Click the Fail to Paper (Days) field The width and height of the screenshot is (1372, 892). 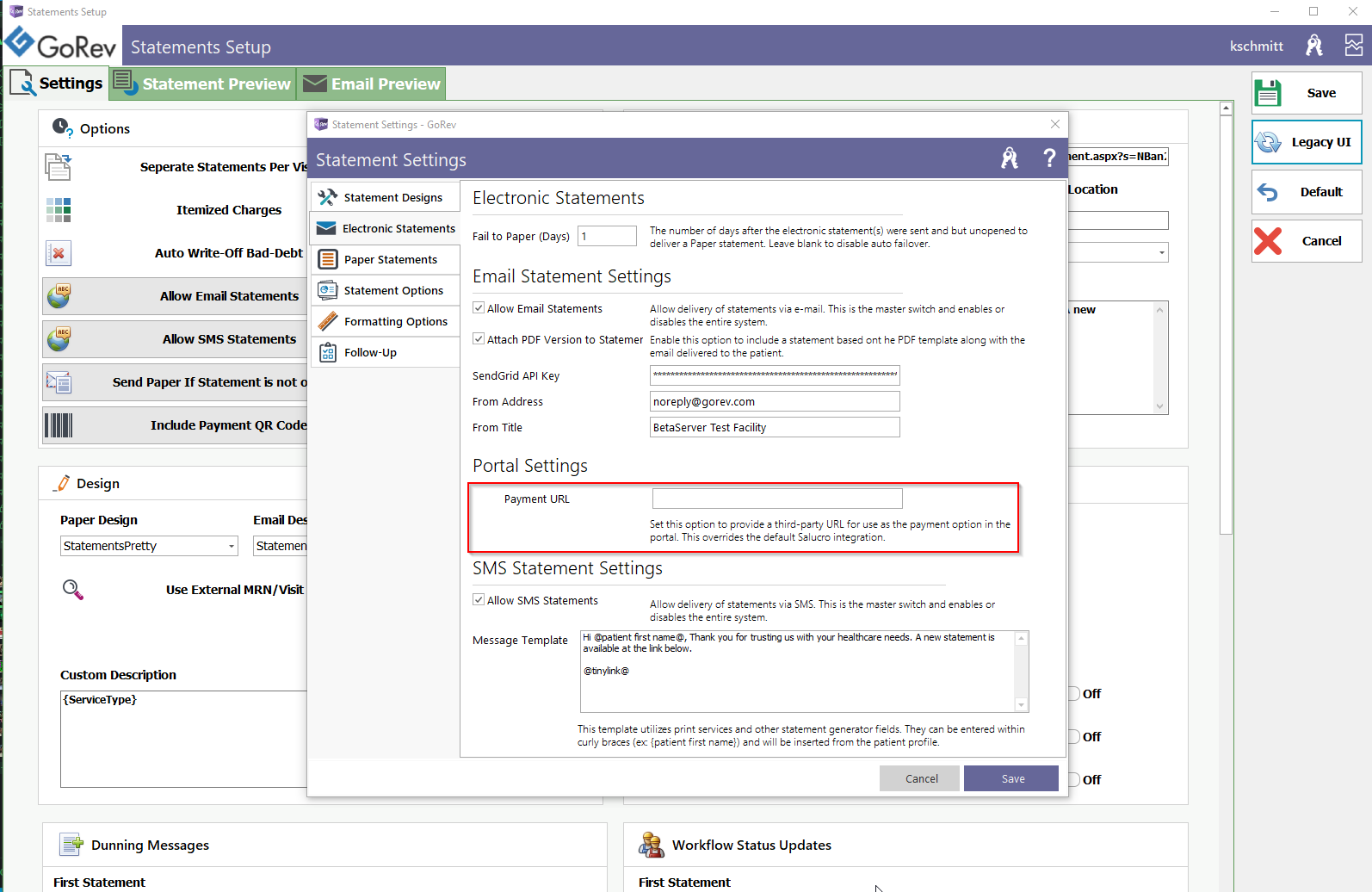(607, 236)
